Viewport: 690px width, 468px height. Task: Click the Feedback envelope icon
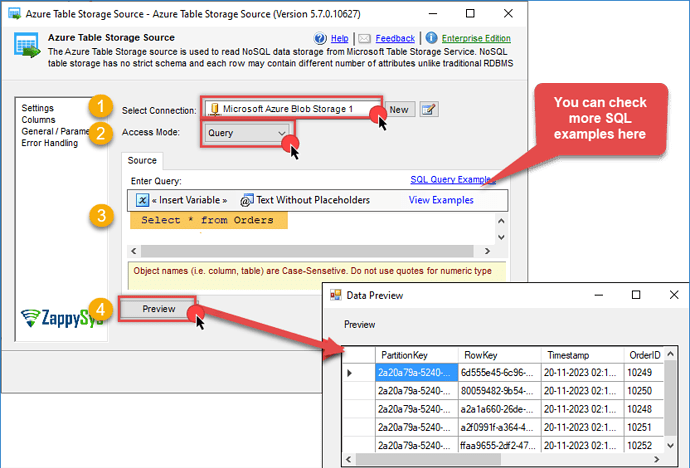tap(364, 39)
